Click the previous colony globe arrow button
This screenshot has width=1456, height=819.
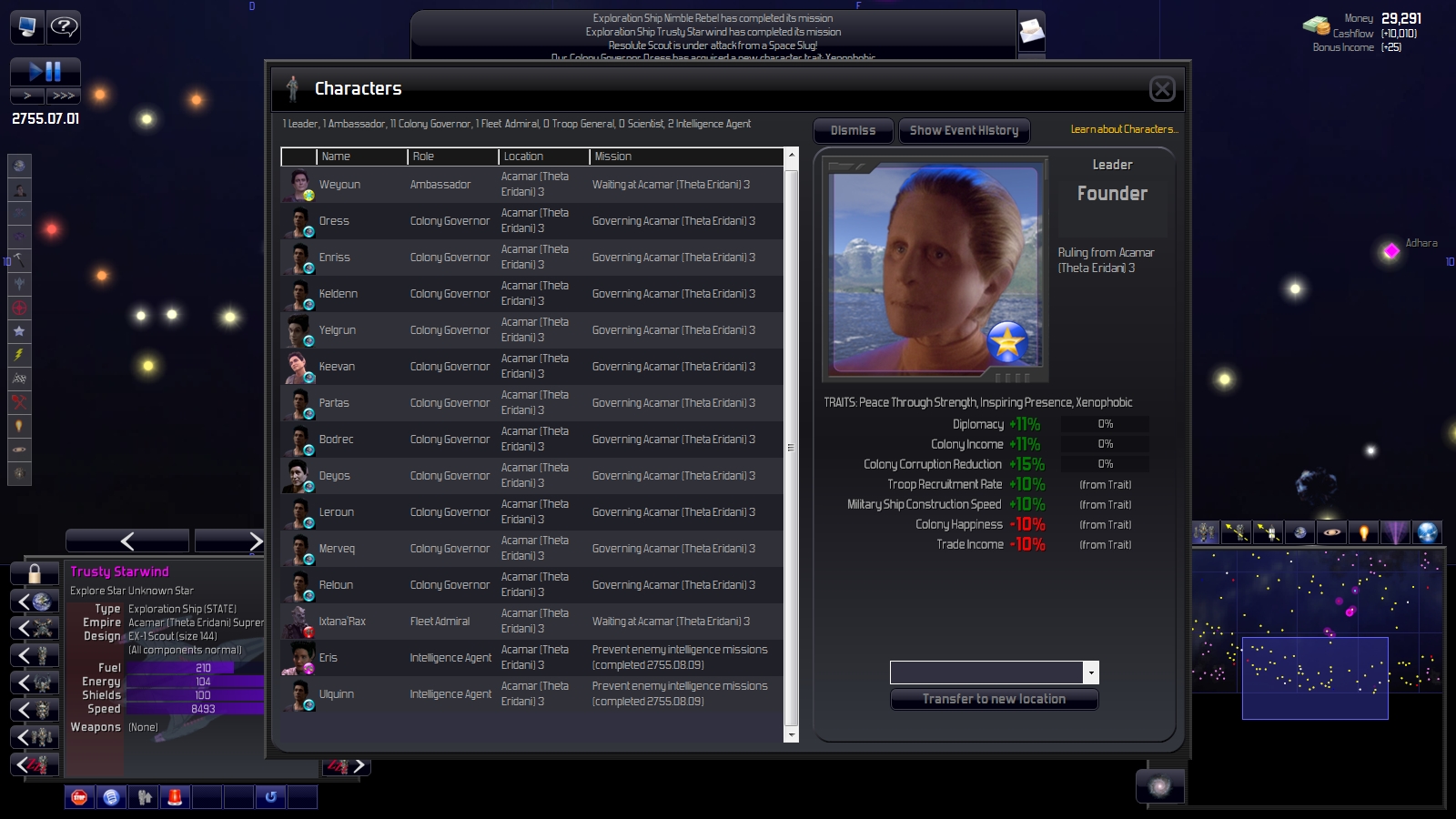tap(35, 601)
